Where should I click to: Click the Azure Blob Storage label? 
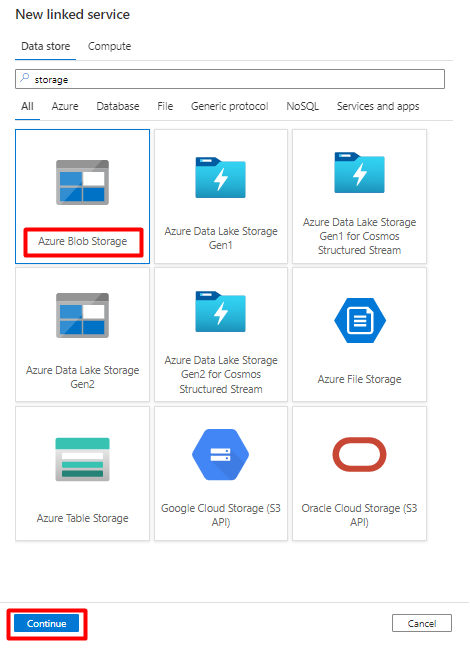coord(82,241)
